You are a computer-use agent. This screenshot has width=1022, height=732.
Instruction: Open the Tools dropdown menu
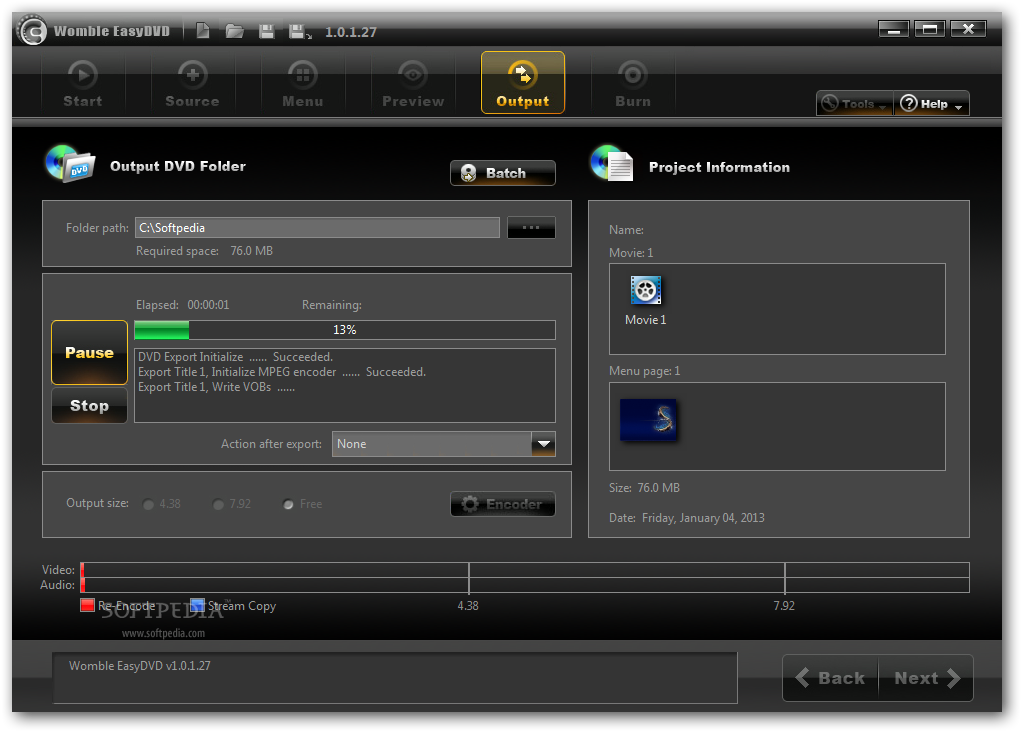pyautogui.click(x=854, y=104)
